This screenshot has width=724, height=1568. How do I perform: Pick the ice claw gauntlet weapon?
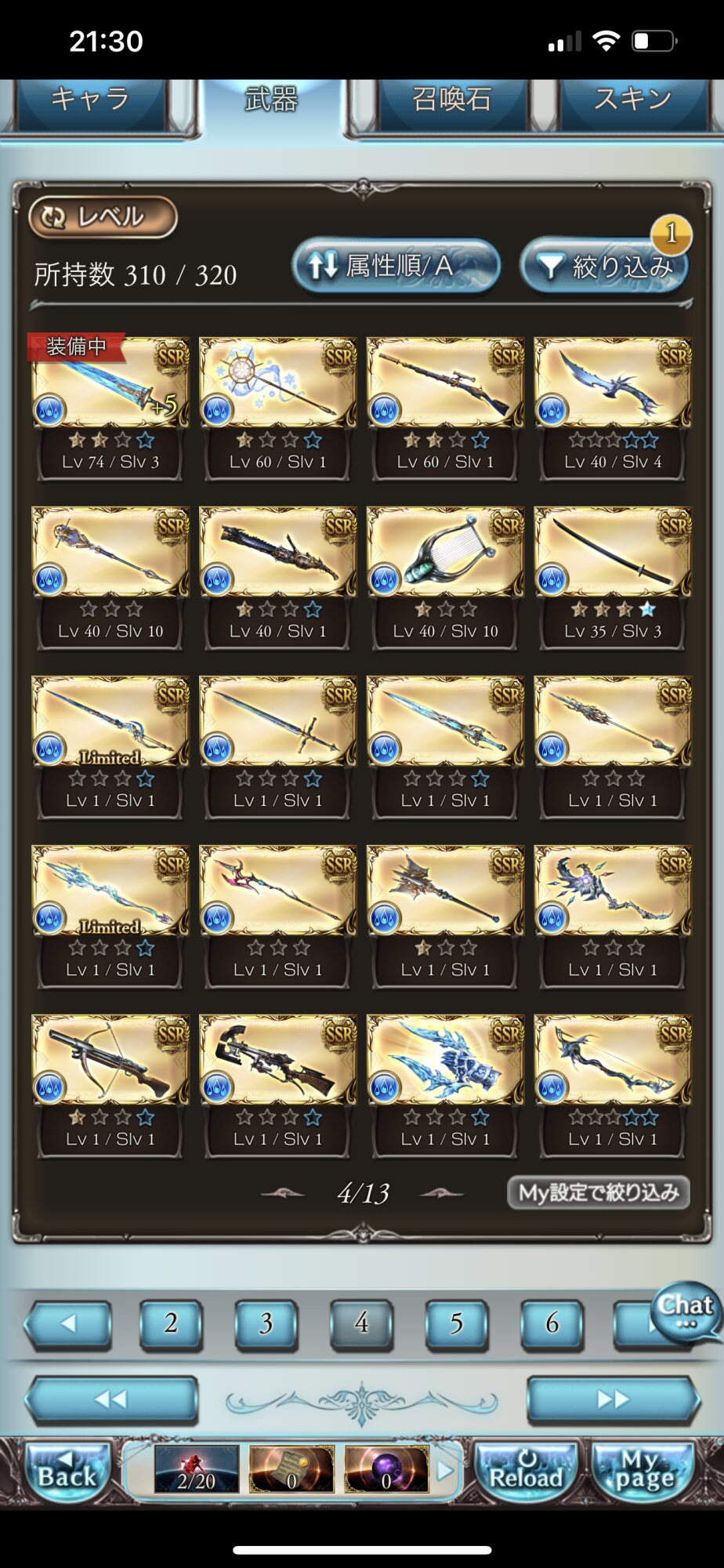coord(445,1060)
